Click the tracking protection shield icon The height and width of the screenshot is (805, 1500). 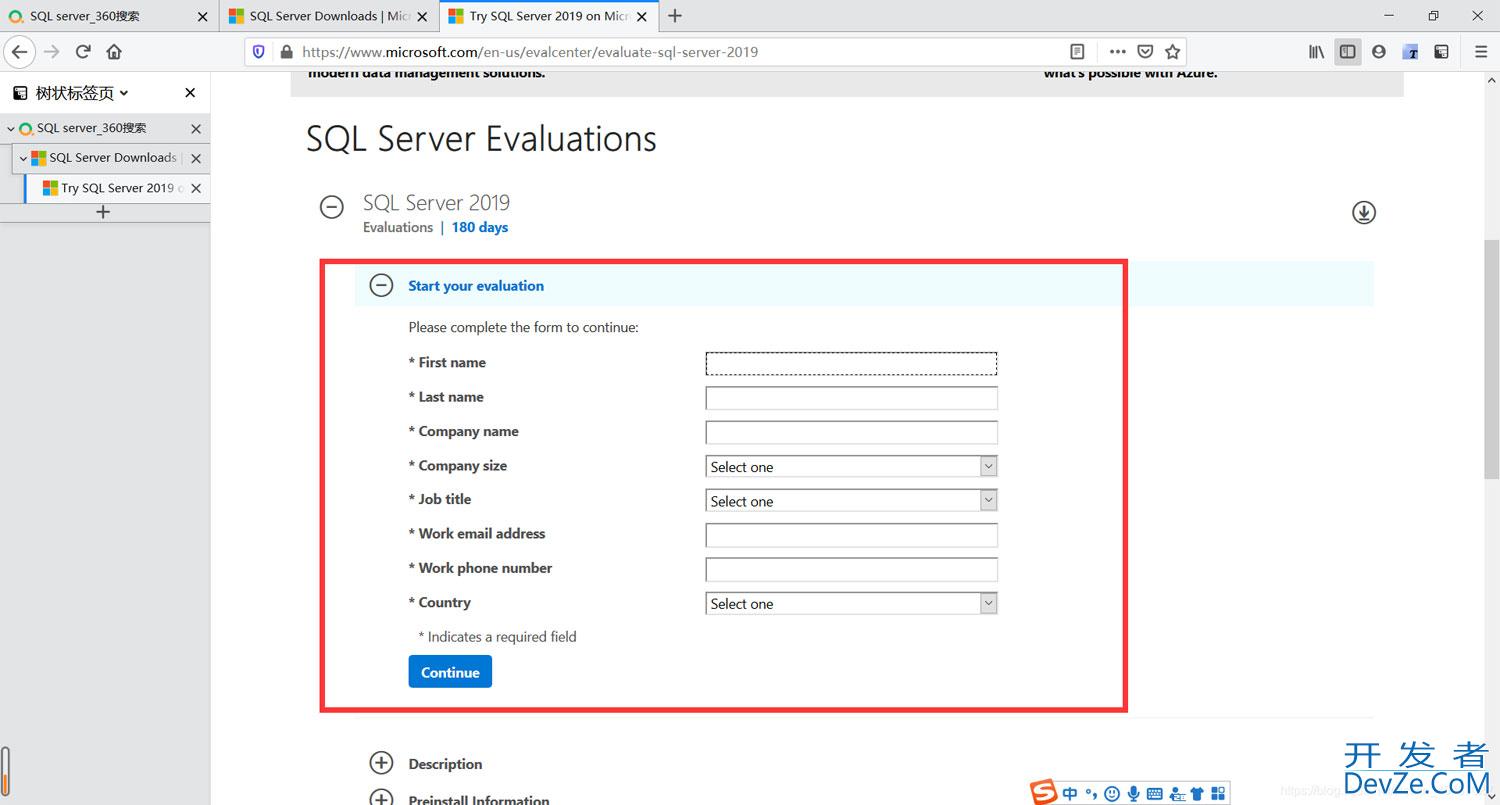point(259,51)
